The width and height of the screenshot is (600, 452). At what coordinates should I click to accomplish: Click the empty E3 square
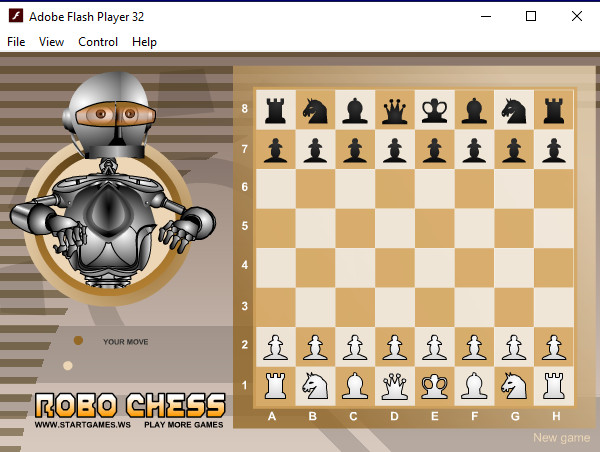[x=434, y=308]
